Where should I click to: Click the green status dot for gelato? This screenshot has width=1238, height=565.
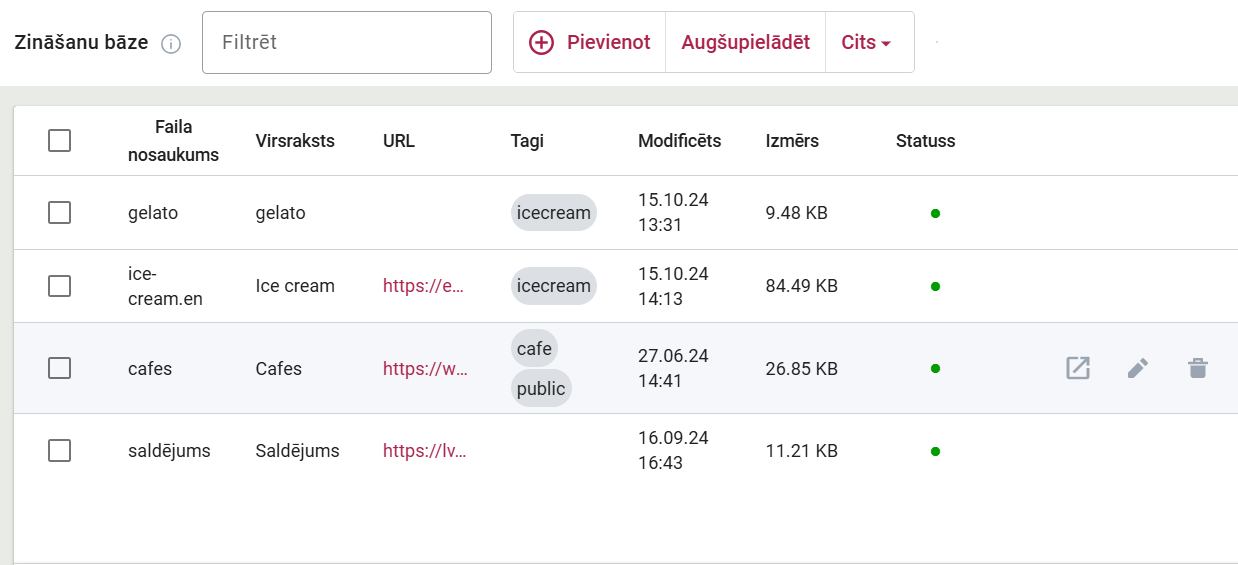(x=935, y=213)
